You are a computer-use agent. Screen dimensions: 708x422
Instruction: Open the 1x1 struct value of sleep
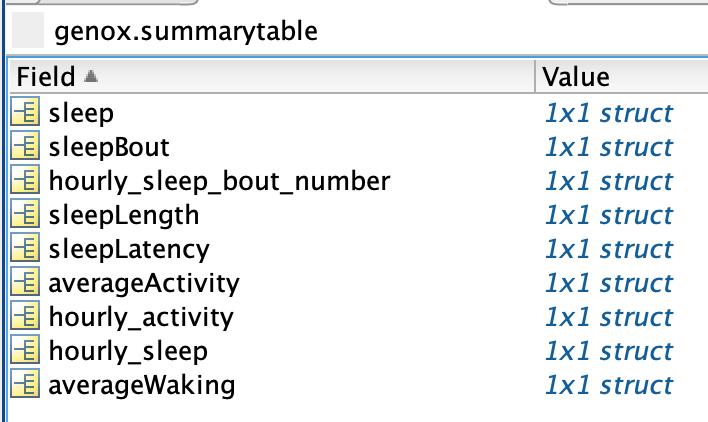pyautogui.click(x=609, y=113)
